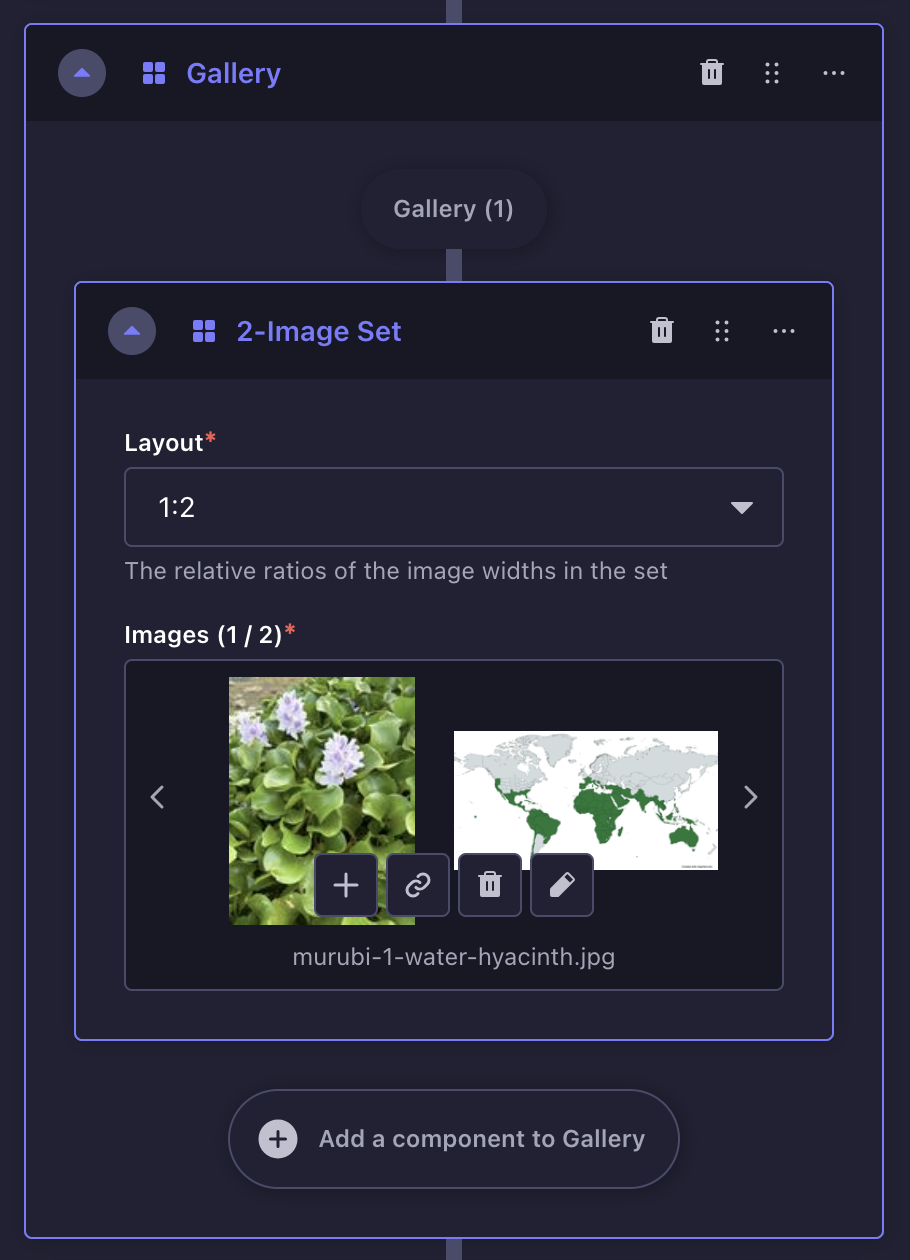Open the 2-Image Set ellipsis menu

pyautogui.click(x=784, y=331)
